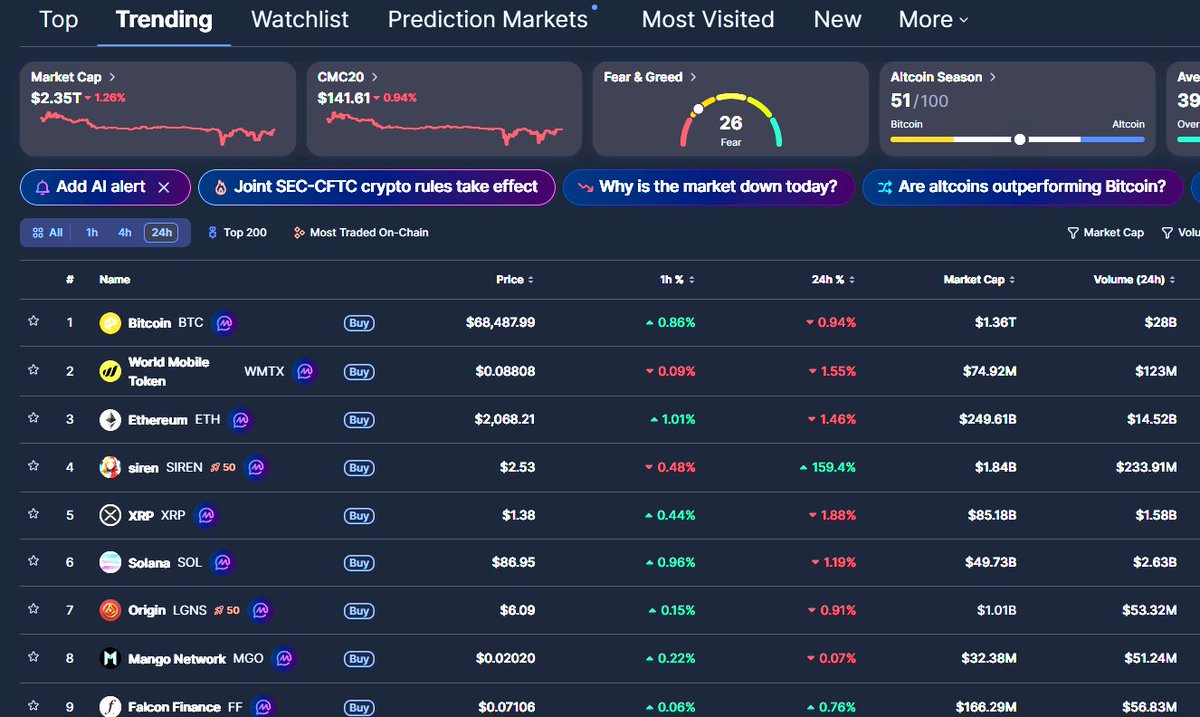Open AI chart icon beside XRP
The image size is (1200, 717).
pos(206,515)
